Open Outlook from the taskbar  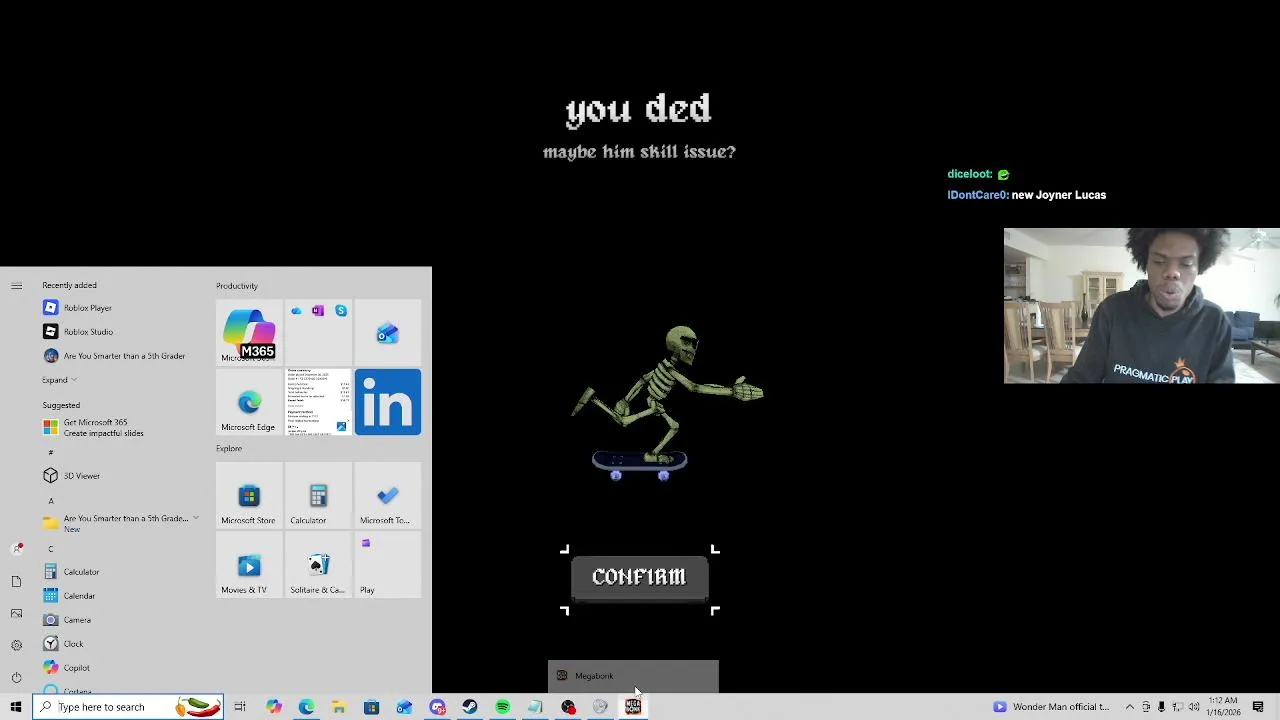click(x=404, y=707)
